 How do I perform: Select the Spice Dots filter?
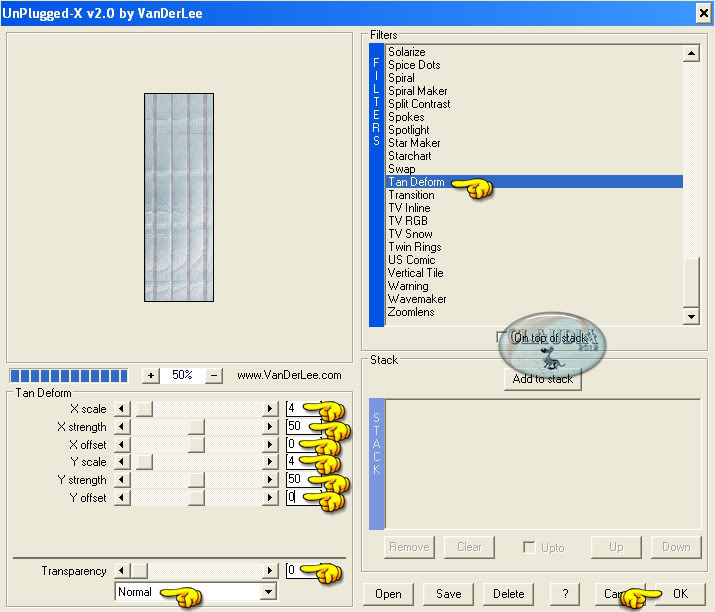414,65
